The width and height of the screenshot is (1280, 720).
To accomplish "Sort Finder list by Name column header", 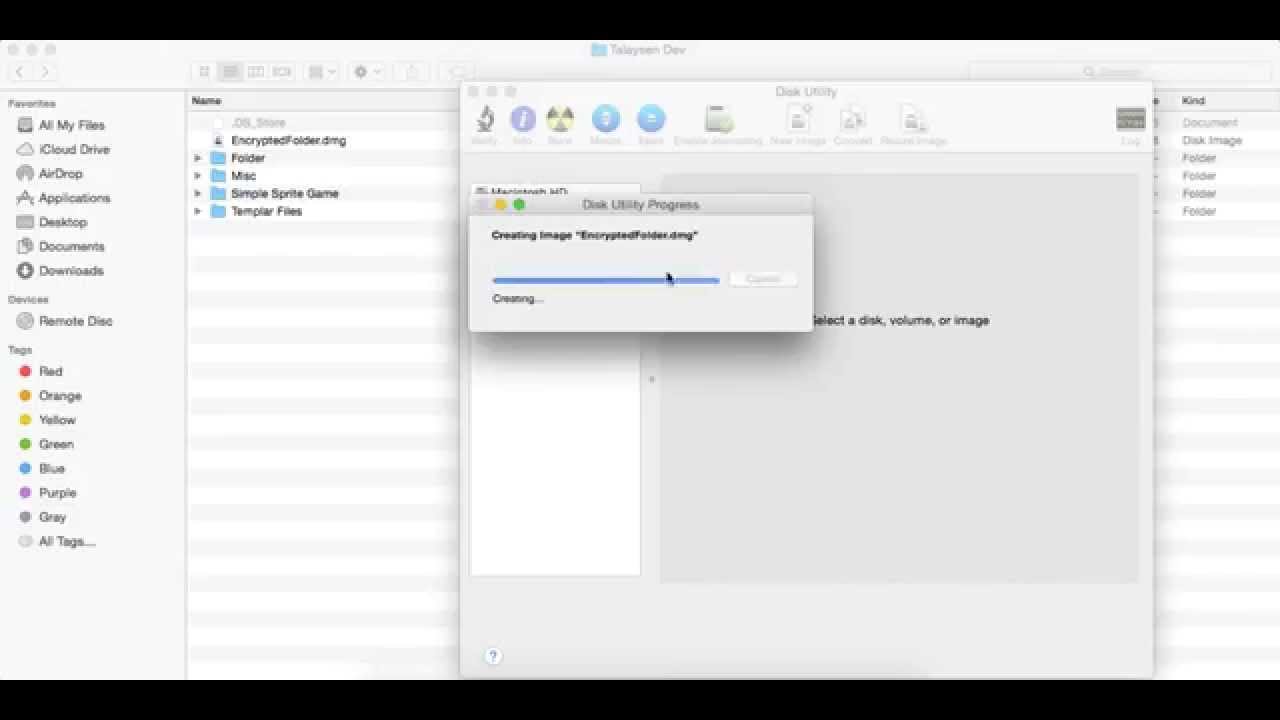I will [x=206, y=101].
